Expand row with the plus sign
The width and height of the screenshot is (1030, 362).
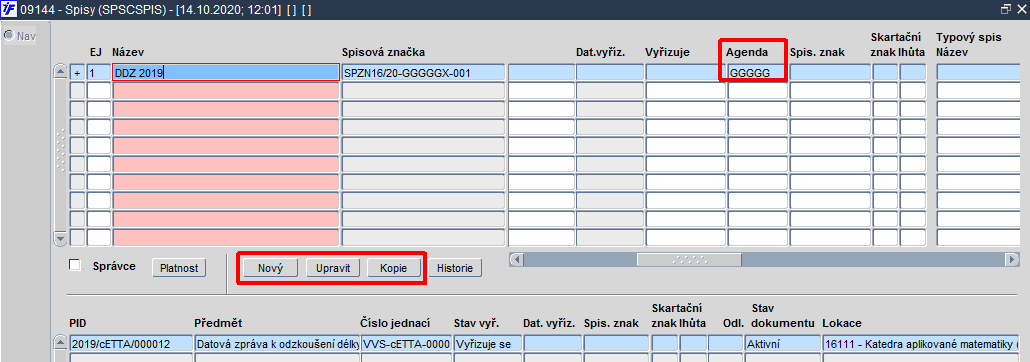click(78, 73)
